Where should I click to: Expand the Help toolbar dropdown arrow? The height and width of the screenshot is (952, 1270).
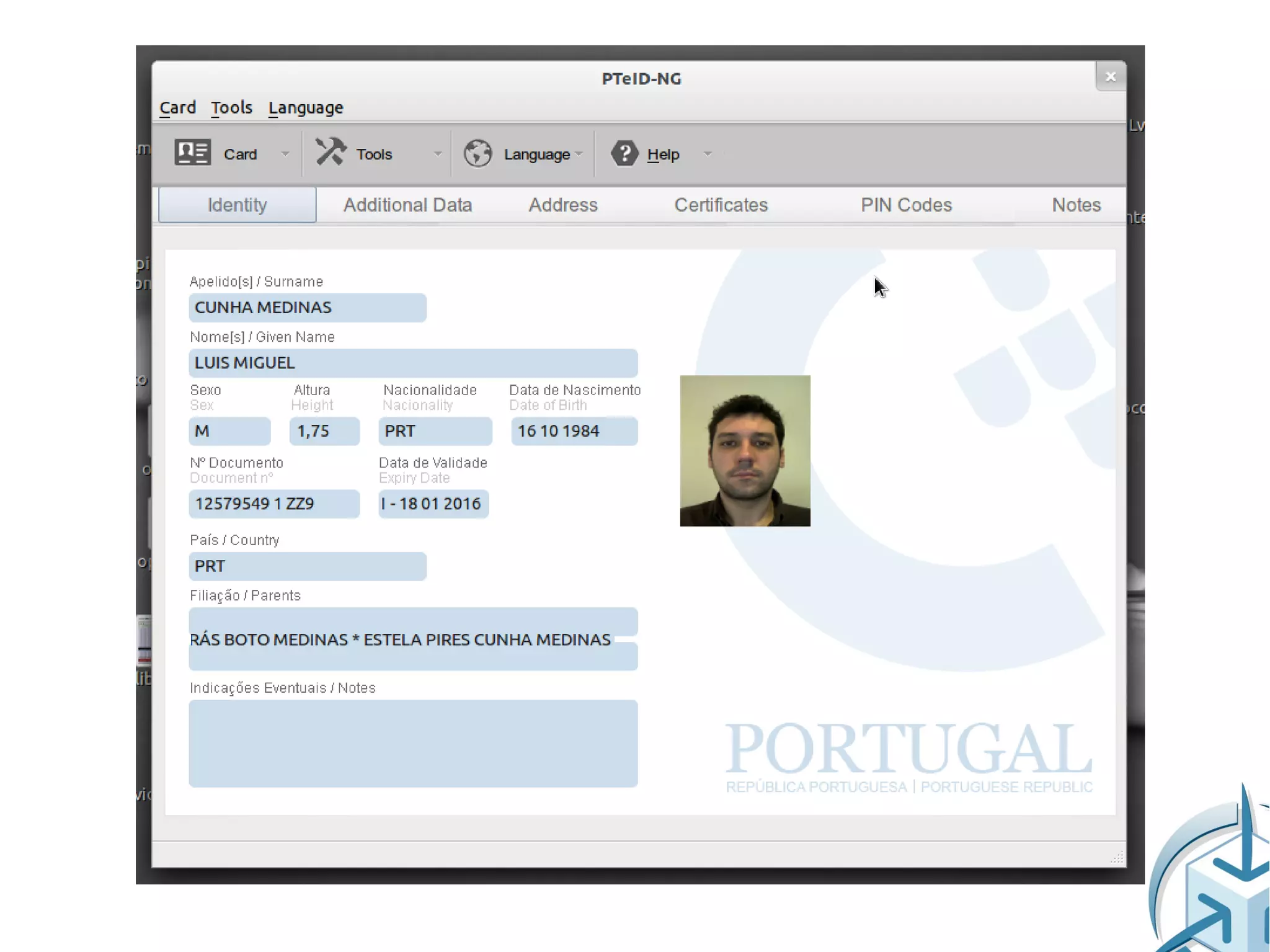[708, 154]
